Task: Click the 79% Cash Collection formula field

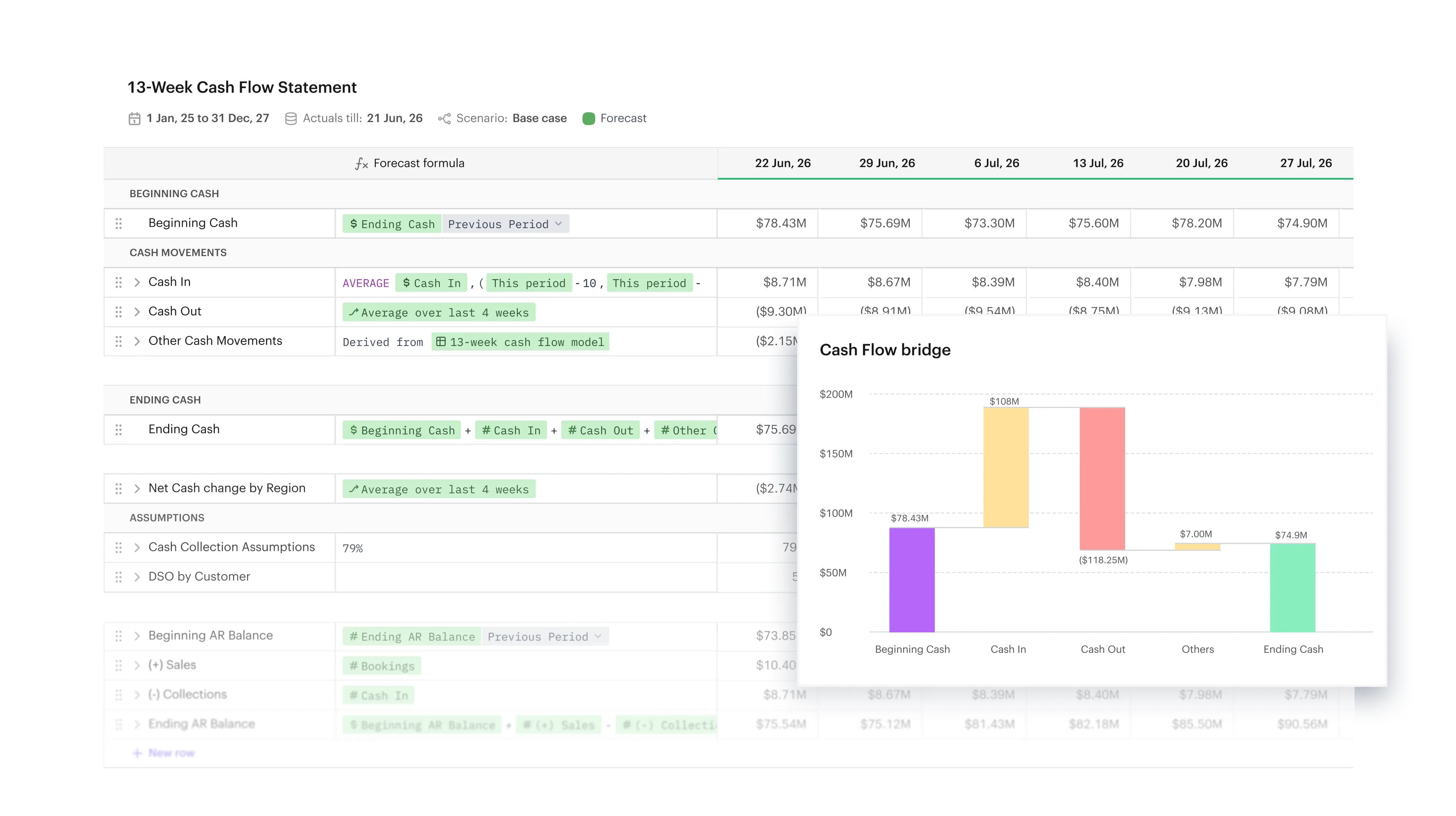Action: 526,548
